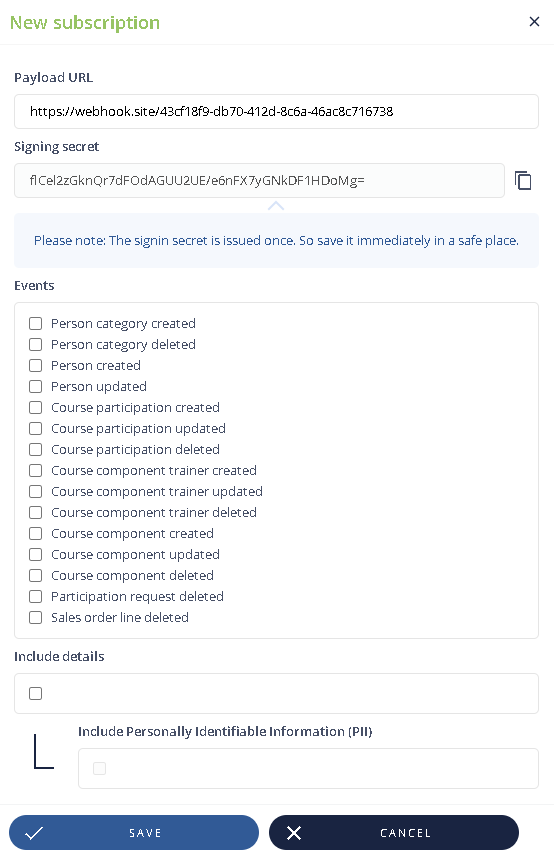The width and height of the screenshot is (554, 860).
Task: Enable Participation request deleted event
Action: [36, 596]
